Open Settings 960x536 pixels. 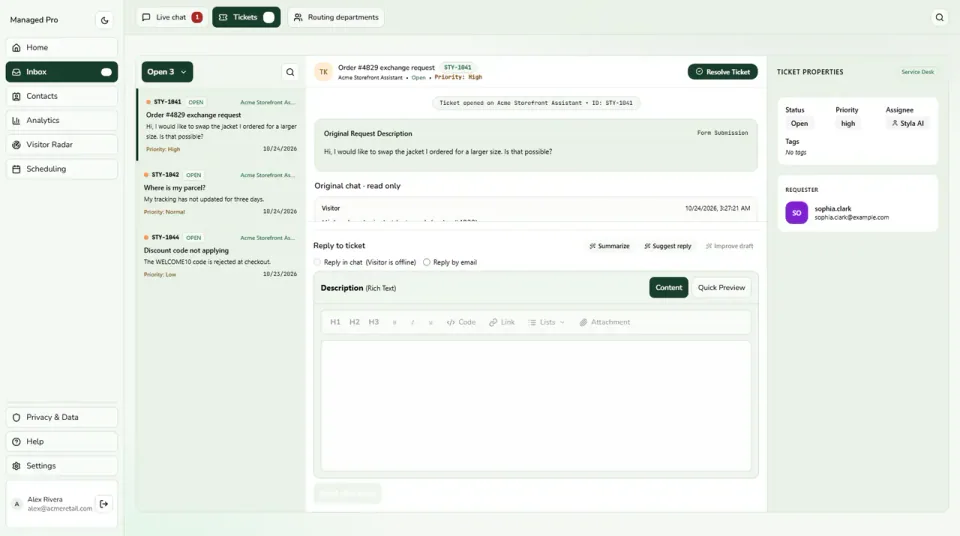pyautogui.click(x=62, y=466)
